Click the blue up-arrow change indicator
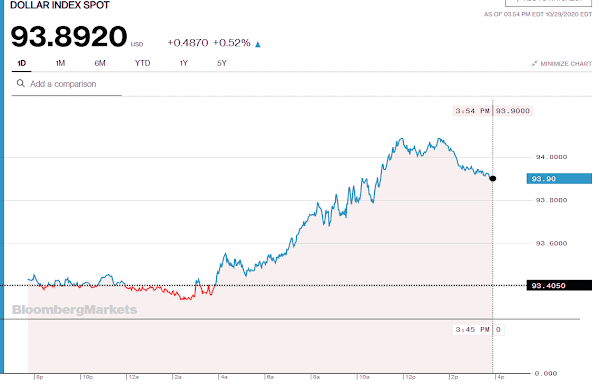 point(258,44)
